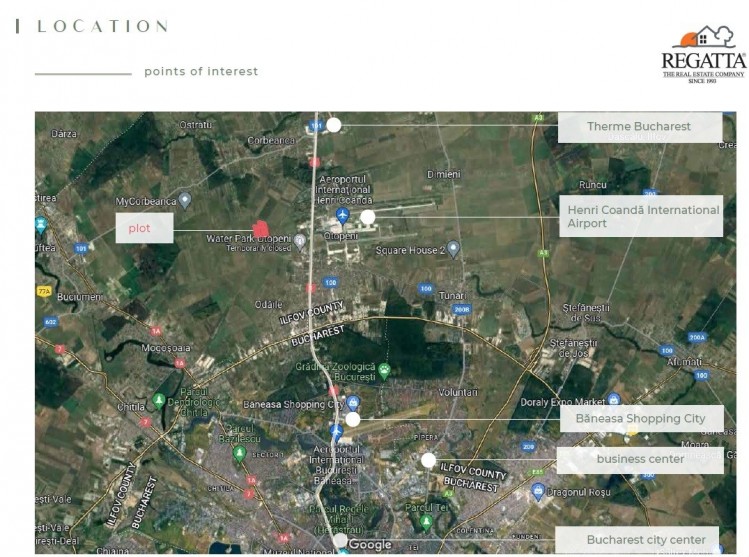This screenshot has height=557, width=749.
Task: Click the Băneasa Shopping City label box
Action: (642, 418)
